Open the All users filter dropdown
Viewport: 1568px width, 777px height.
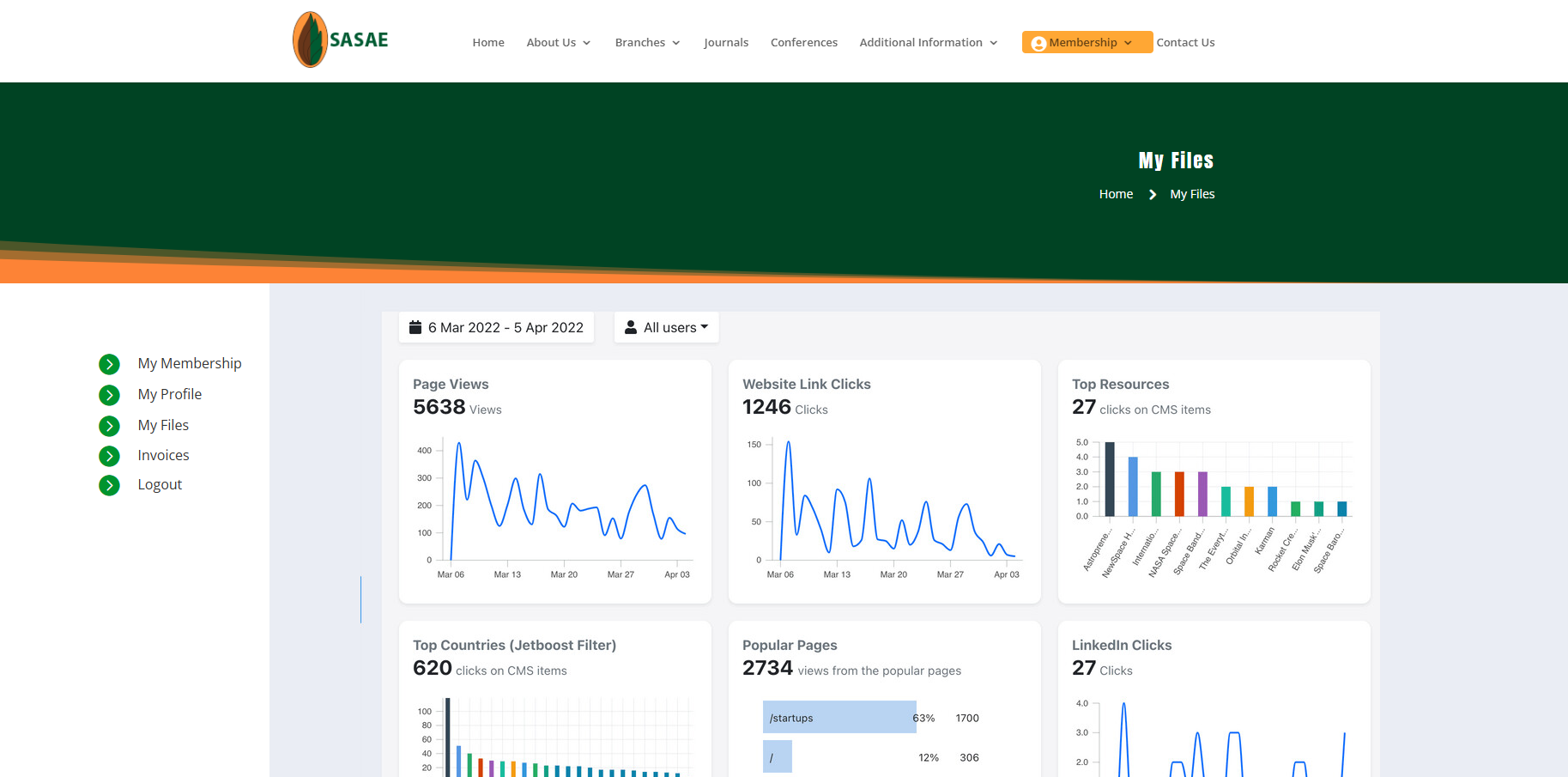666,327
